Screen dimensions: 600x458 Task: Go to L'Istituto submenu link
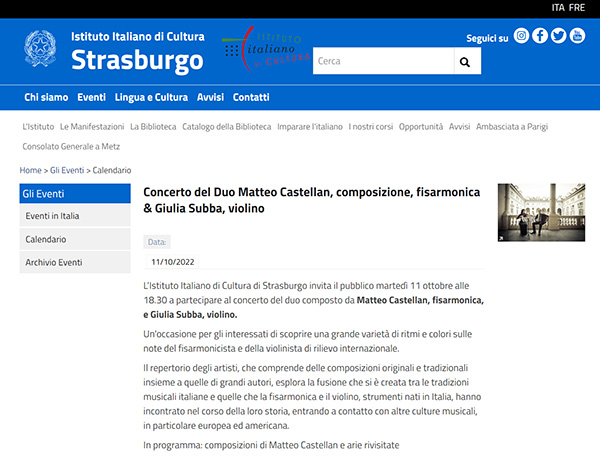(x=38, y=127)
